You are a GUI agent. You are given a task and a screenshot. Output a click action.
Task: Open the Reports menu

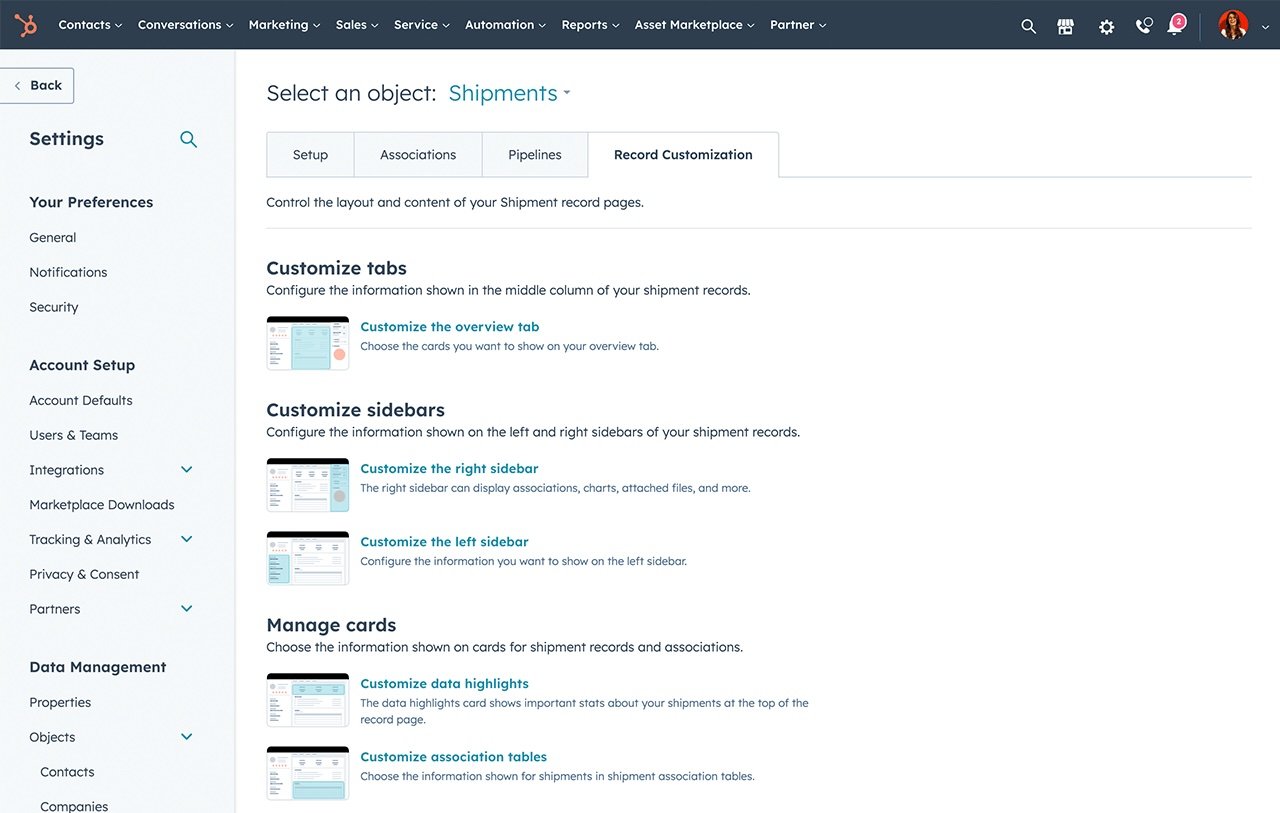click(x=590, y=25)
